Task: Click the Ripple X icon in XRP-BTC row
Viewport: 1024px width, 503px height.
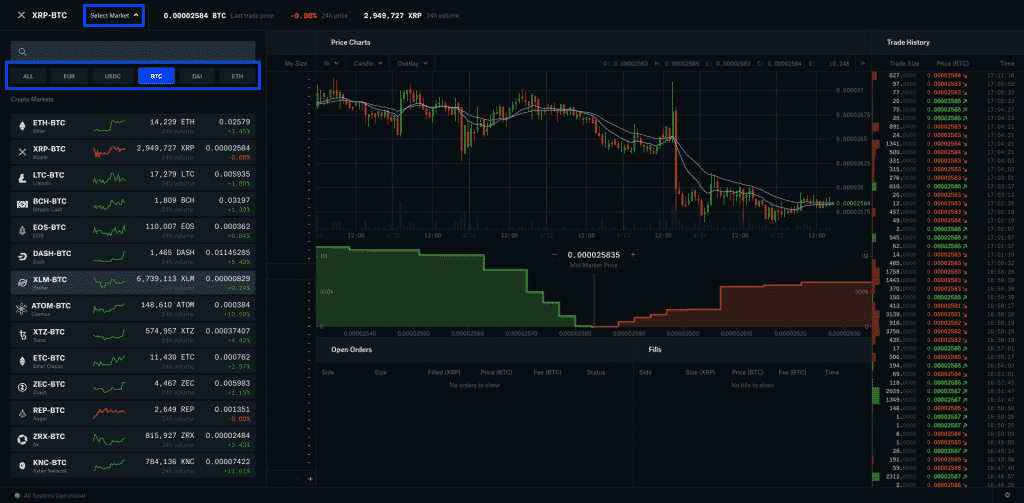Action: click(x=22, y=152)
